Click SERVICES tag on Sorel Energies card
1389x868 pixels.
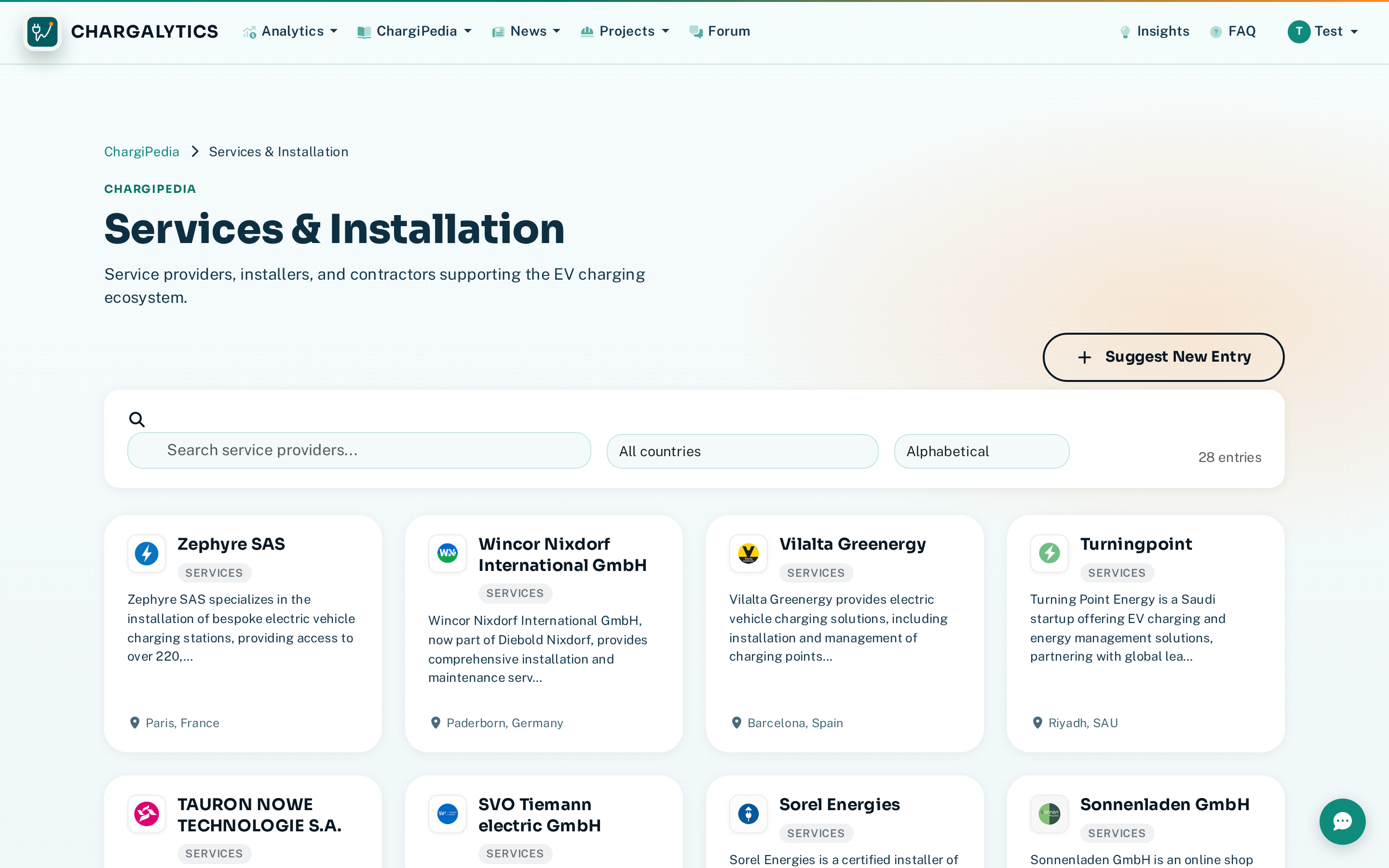point(816,834)
